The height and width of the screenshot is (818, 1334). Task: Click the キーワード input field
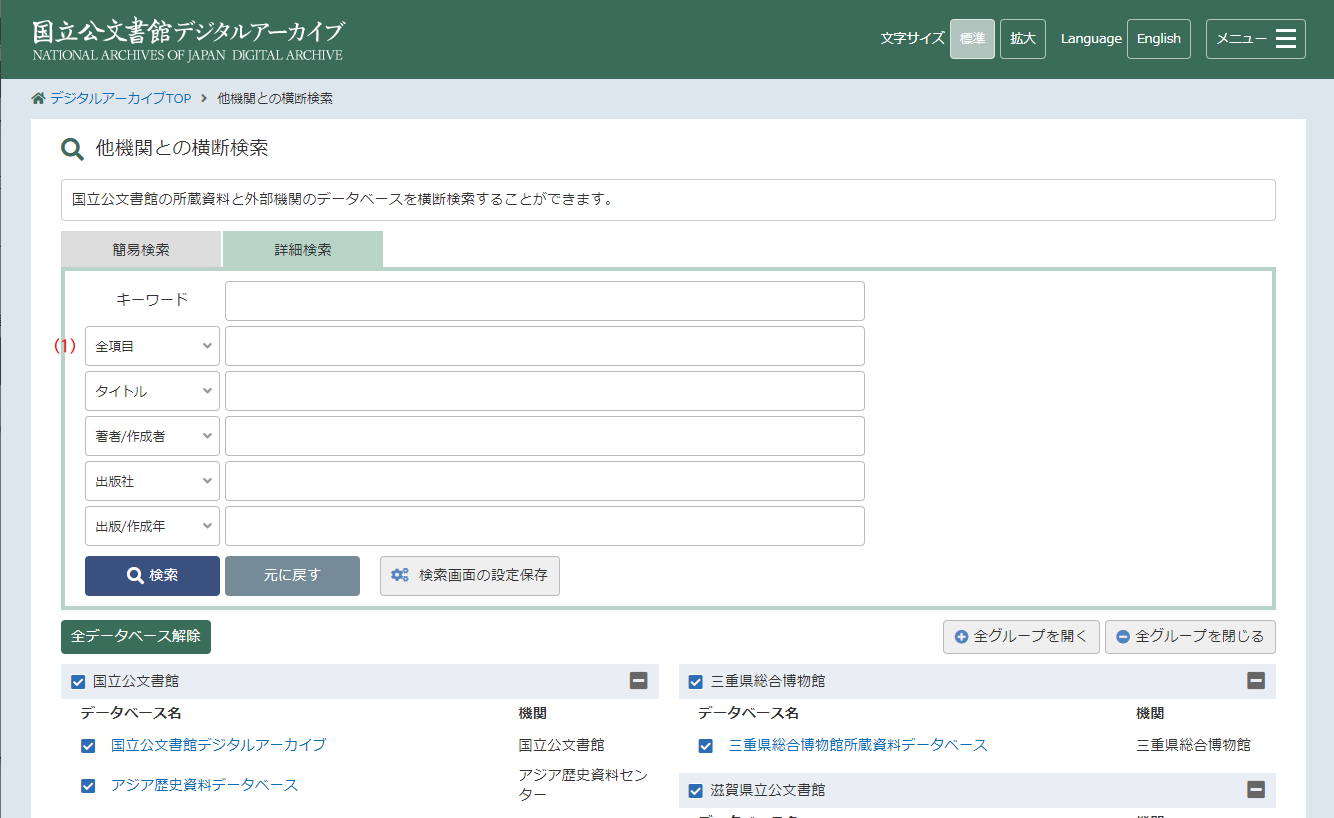tap(545, 301)
